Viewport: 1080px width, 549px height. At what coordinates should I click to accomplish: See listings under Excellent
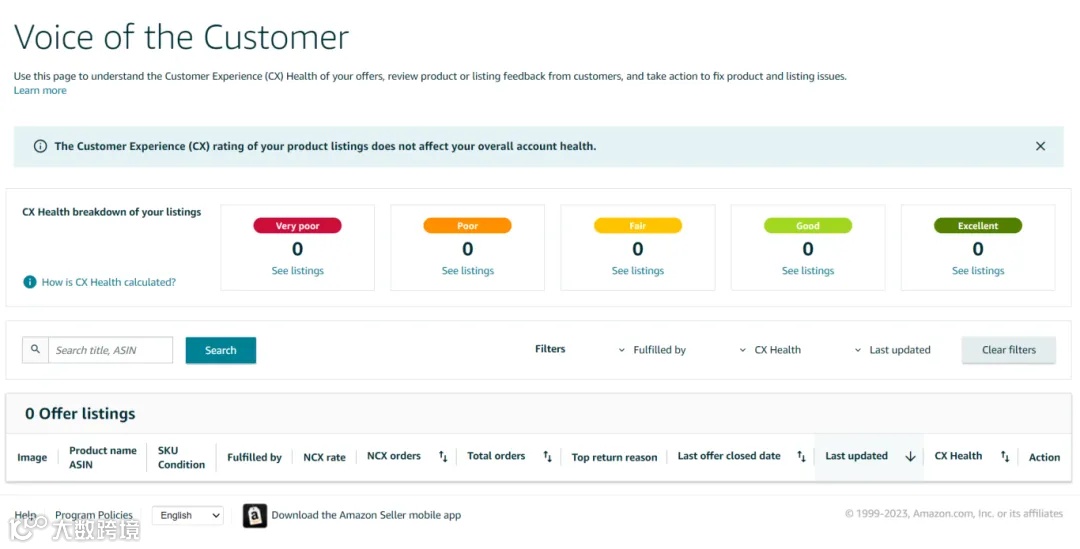(978, 271)
